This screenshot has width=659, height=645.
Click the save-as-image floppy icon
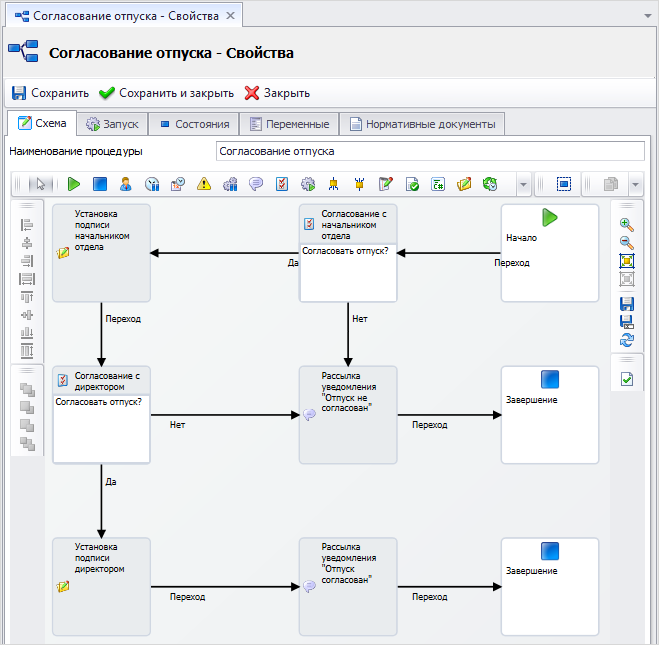pos(627,322)
